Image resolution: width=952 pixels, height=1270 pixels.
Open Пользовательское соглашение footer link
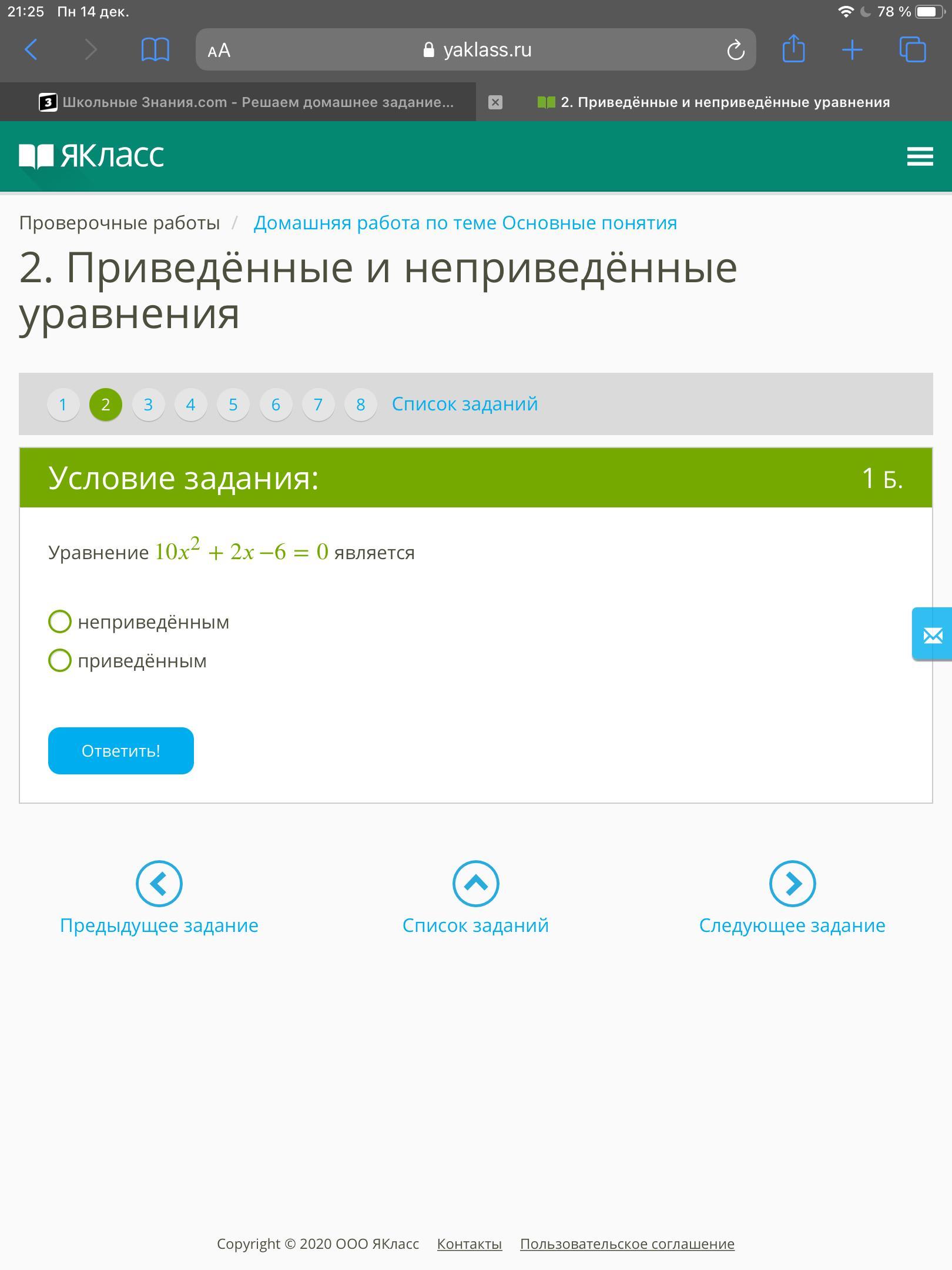627,1244
